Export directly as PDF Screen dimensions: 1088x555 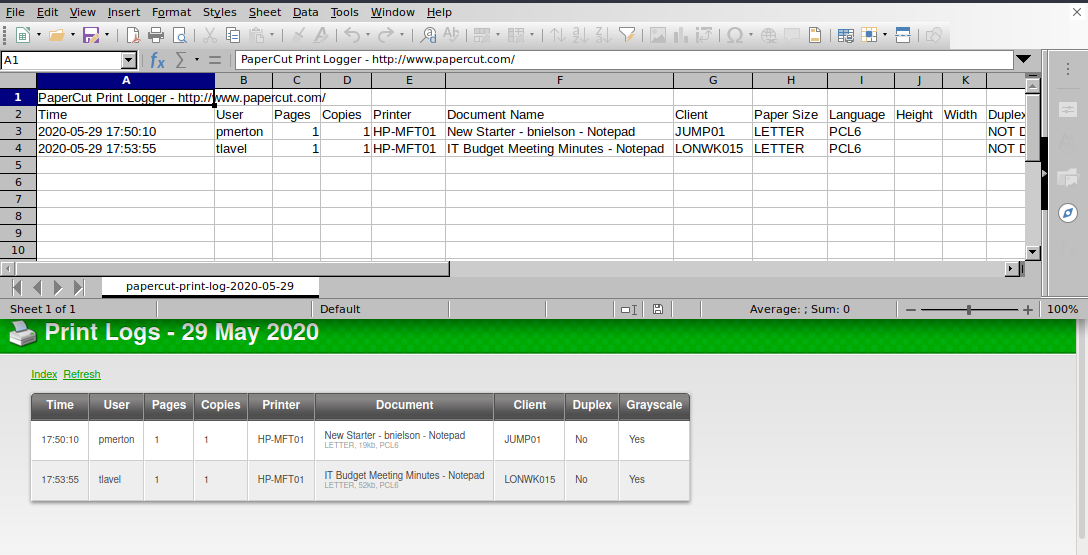133,35
